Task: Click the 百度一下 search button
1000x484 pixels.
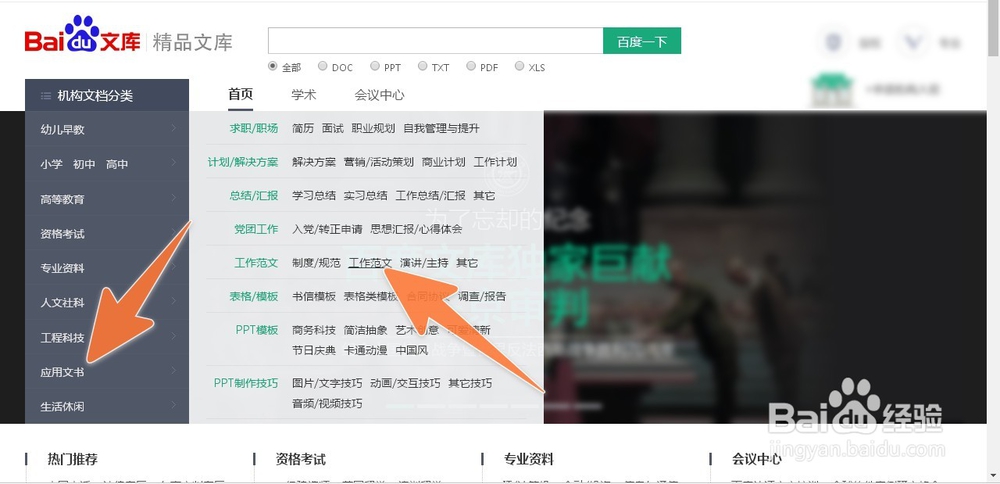Action: [642, 41]
